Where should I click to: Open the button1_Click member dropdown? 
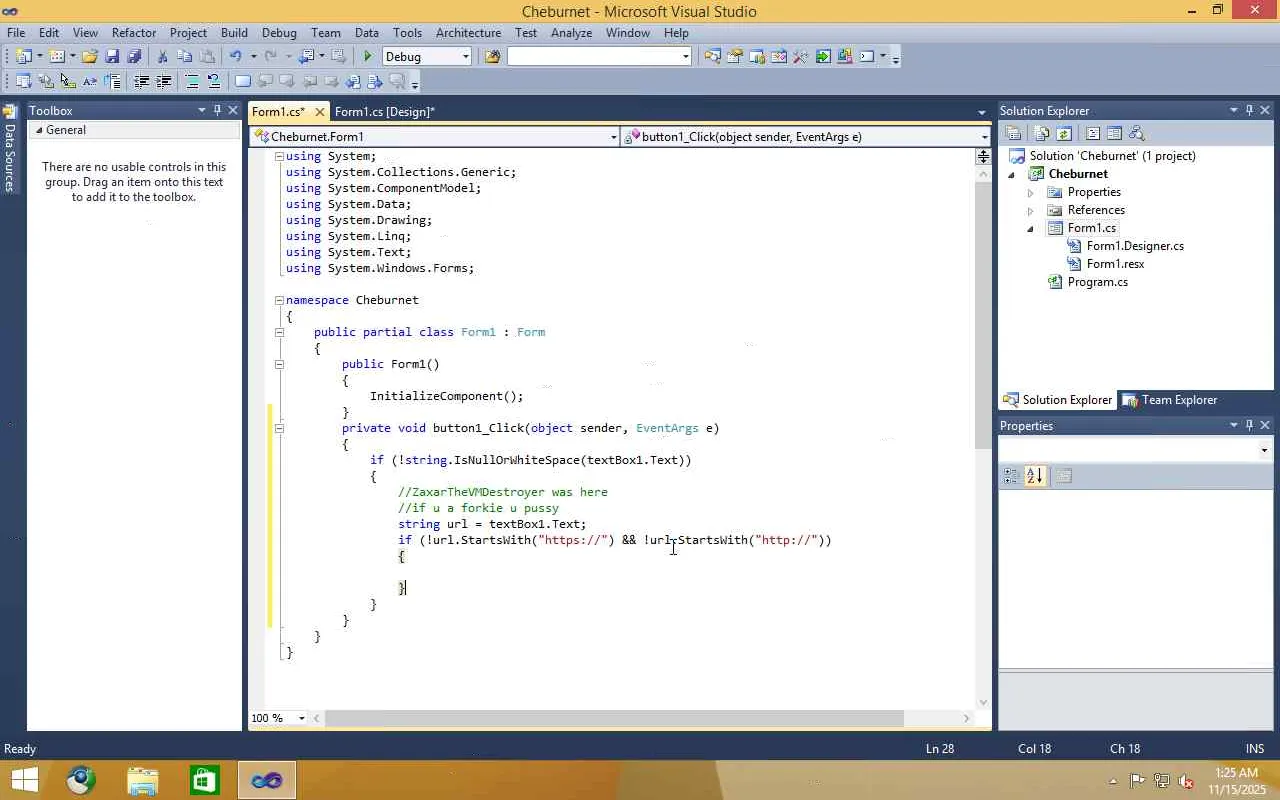pyautogui.click(x=984, y=137)
